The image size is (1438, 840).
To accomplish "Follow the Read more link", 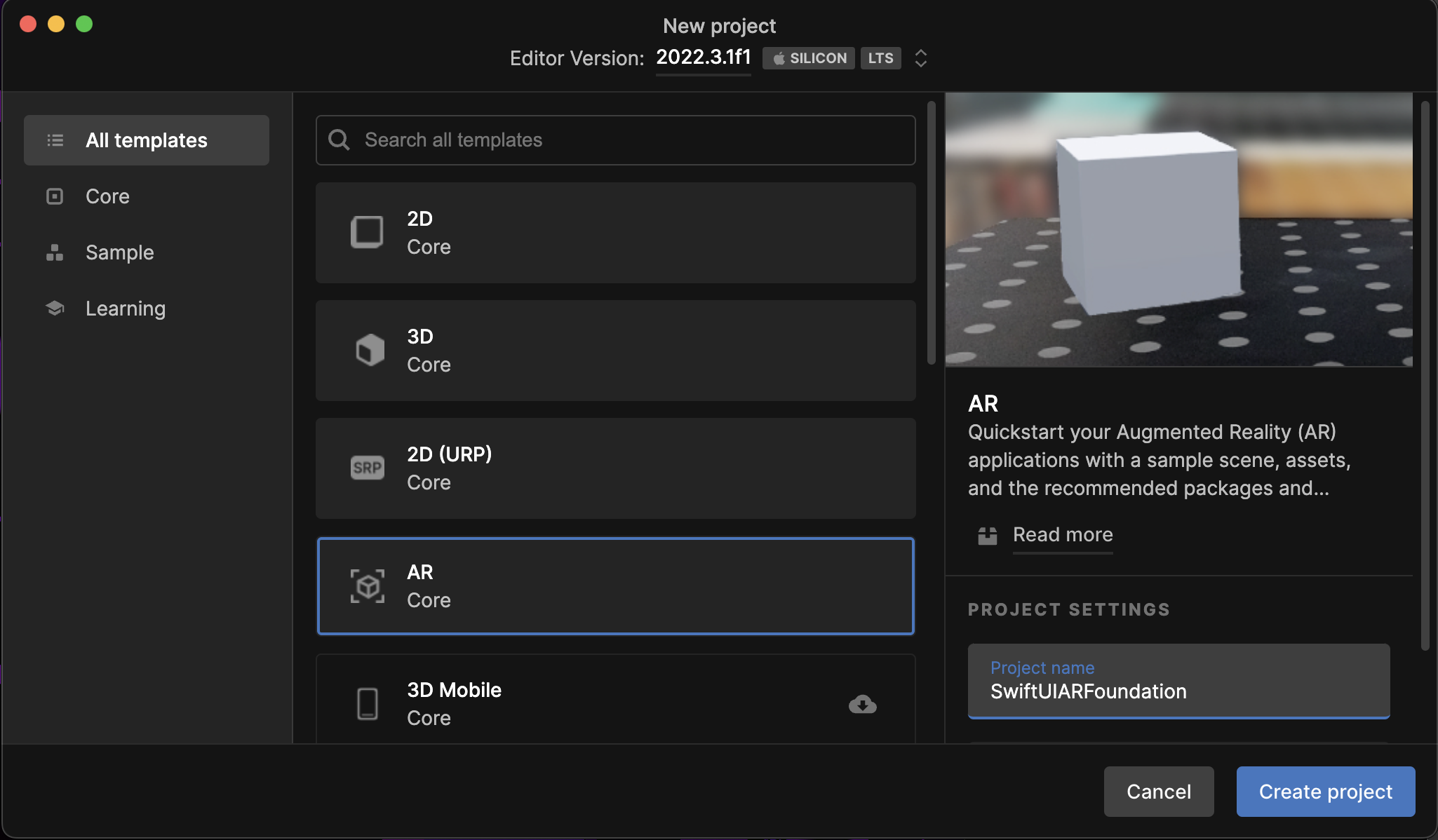I will 1062,535.
